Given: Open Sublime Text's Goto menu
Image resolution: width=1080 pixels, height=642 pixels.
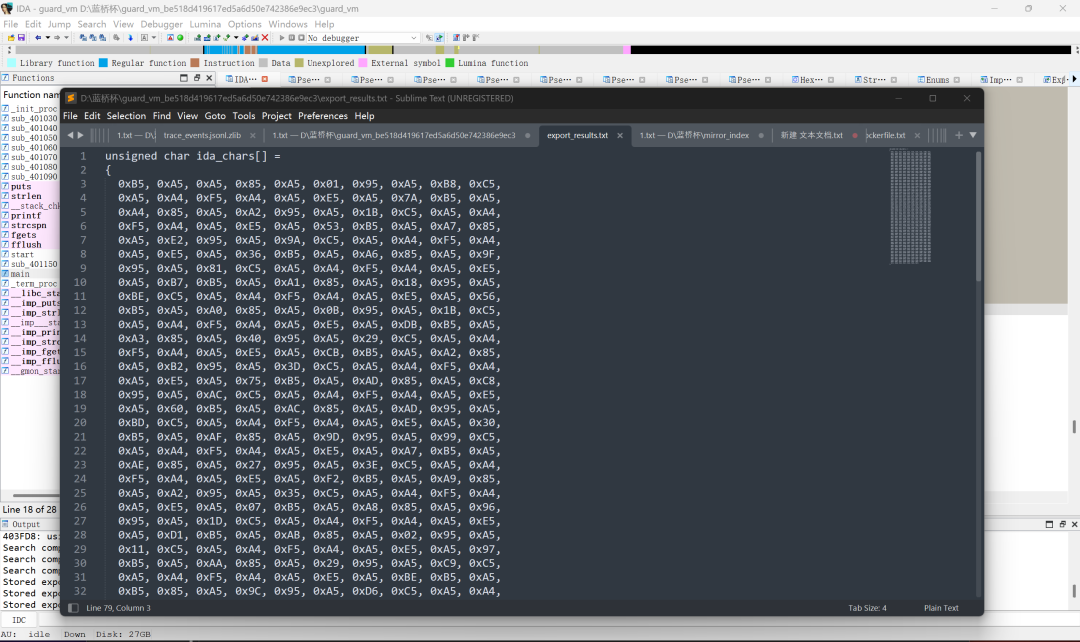Looking at the screenshot, I should [215, 116].
